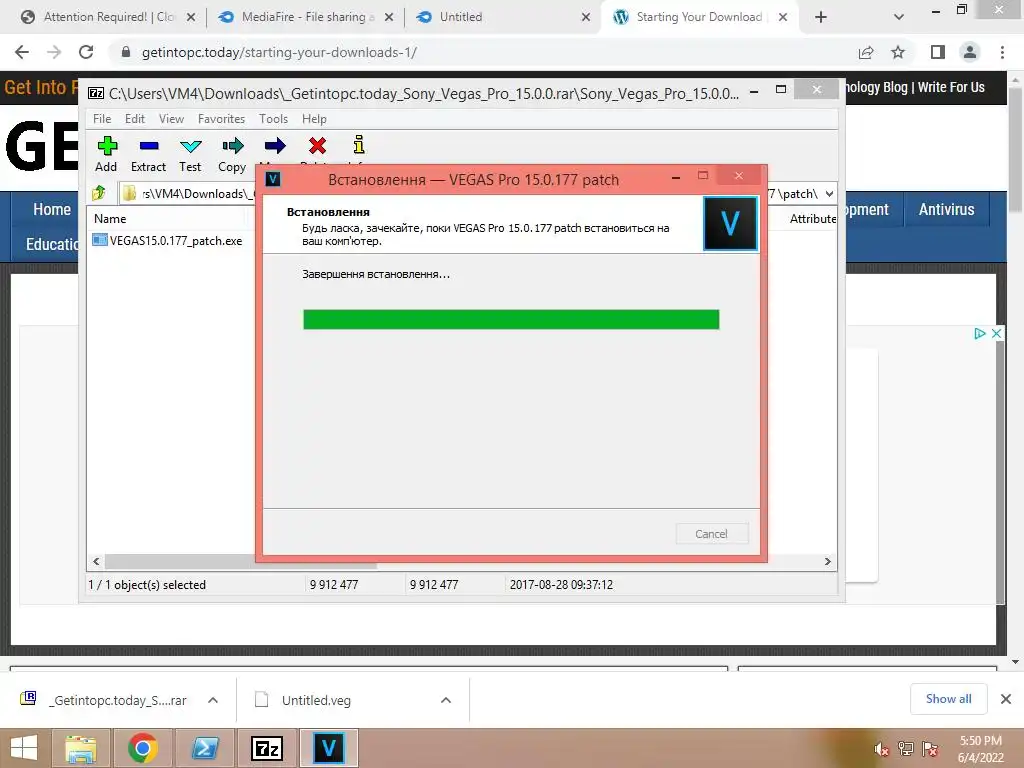
Task: Click the Test icon in 7-Zip toolbar
Action: (x=191, y=146)
